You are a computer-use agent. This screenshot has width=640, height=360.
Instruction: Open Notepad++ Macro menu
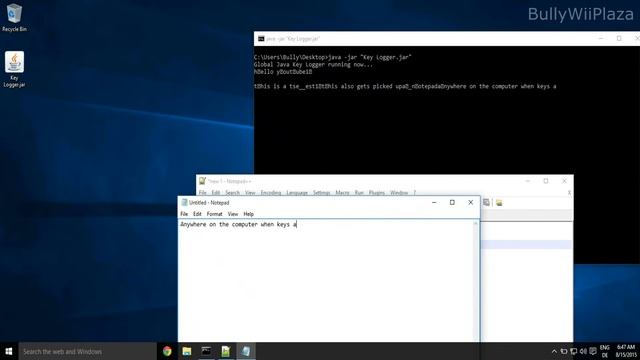pos(342,193)
